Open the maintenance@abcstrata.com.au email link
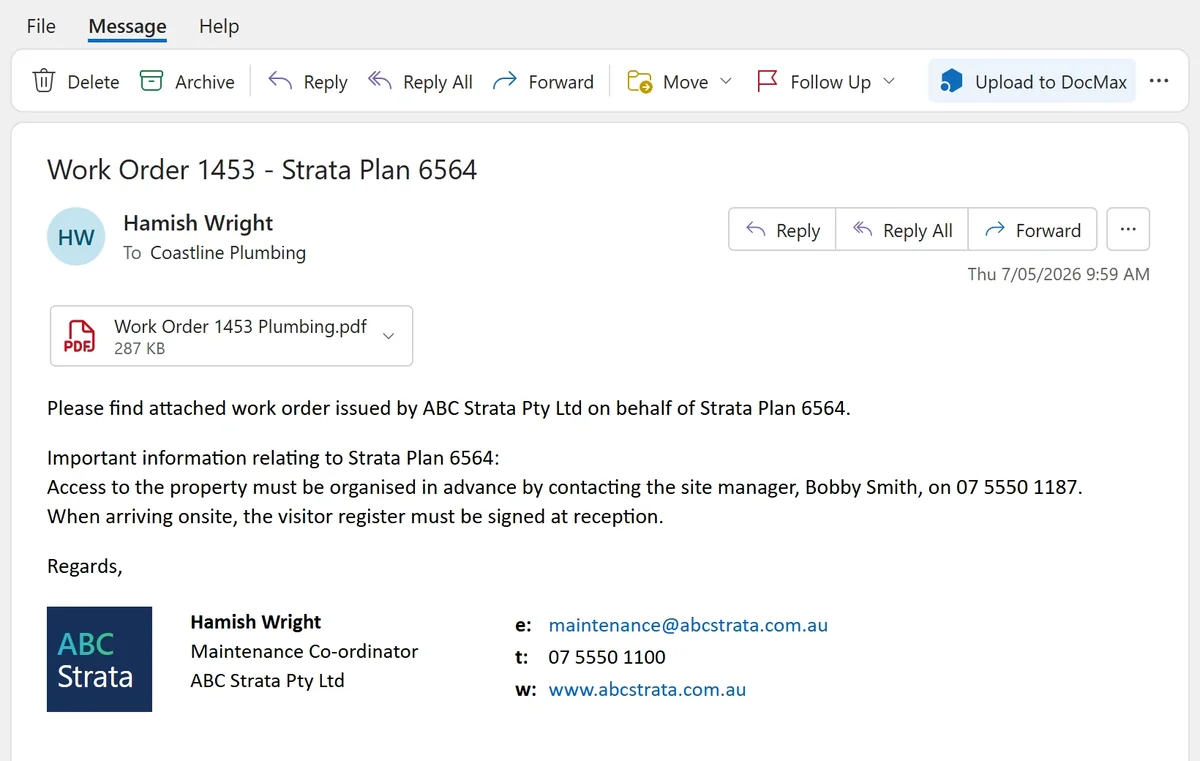 [x=688, y=625]
